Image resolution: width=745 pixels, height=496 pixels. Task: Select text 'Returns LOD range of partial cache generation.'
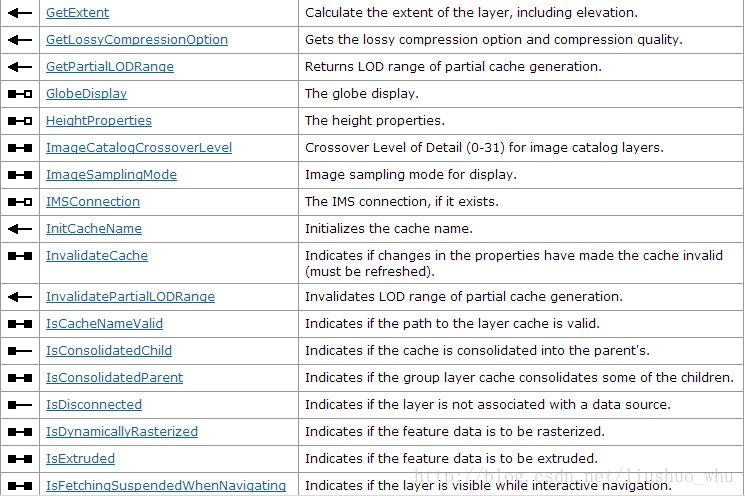click(x=453, y=67)
